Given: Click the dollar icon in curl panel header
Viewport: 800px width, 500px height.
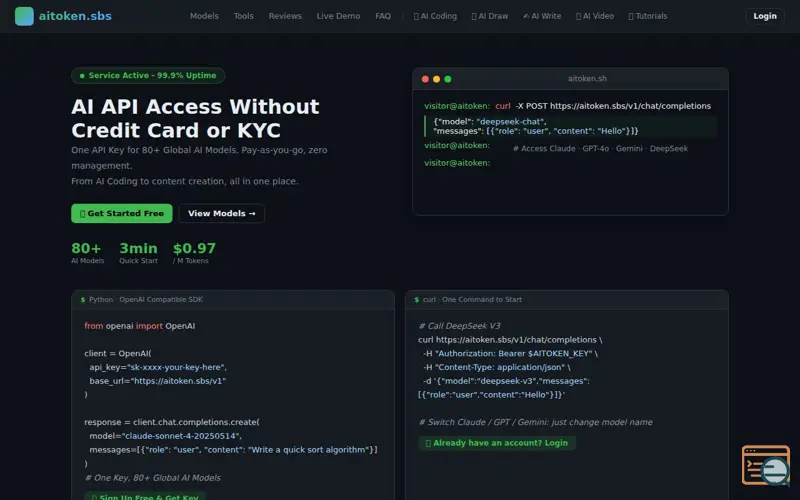Looking at the screenshot, I should coord(417,300).
